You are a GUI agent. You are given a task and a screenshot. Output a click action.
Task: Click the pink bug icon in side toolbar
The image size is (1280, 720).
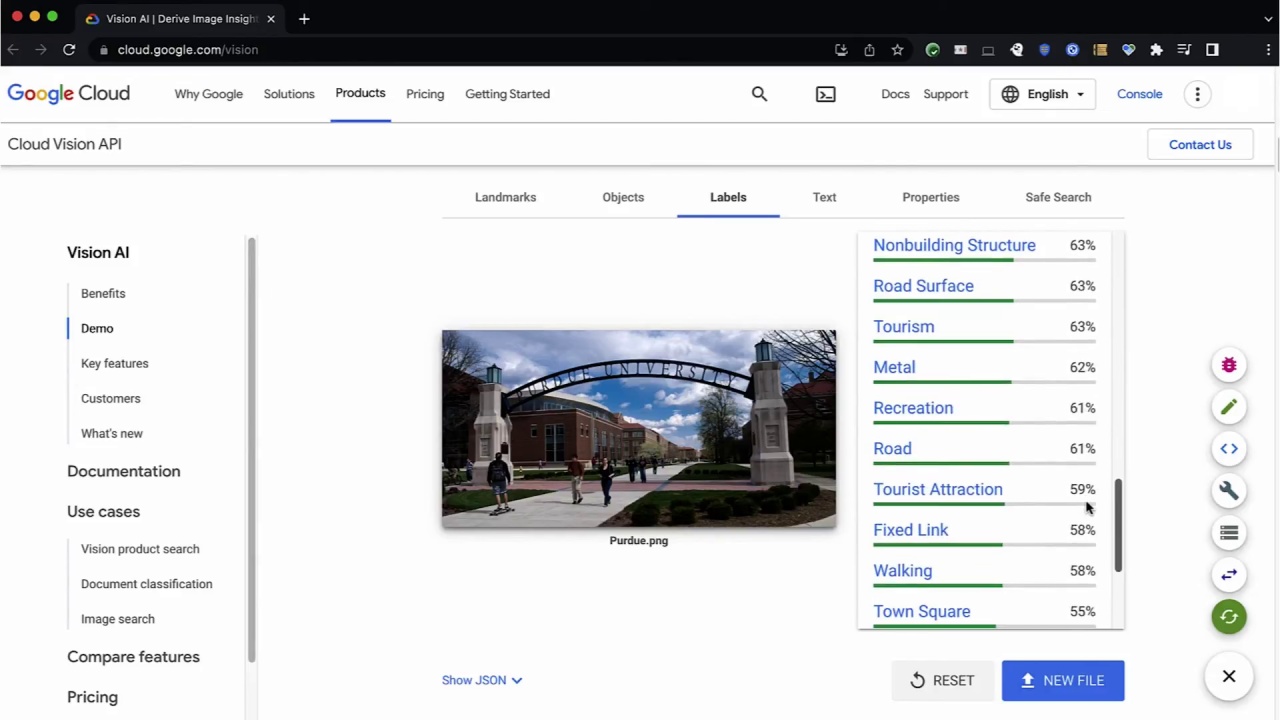(x=1229, y=366)
